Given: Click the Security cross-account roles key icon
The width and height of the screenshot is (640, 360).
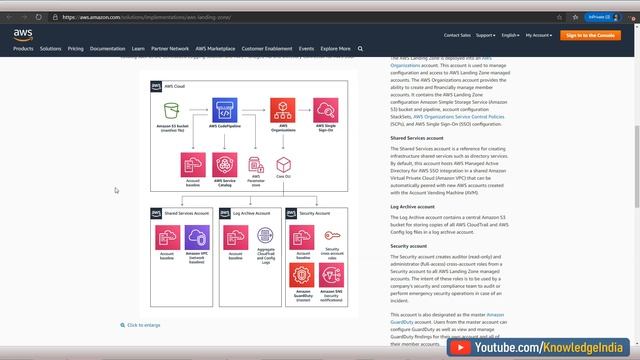Looking at the screenshot, I should pos(332,236).
